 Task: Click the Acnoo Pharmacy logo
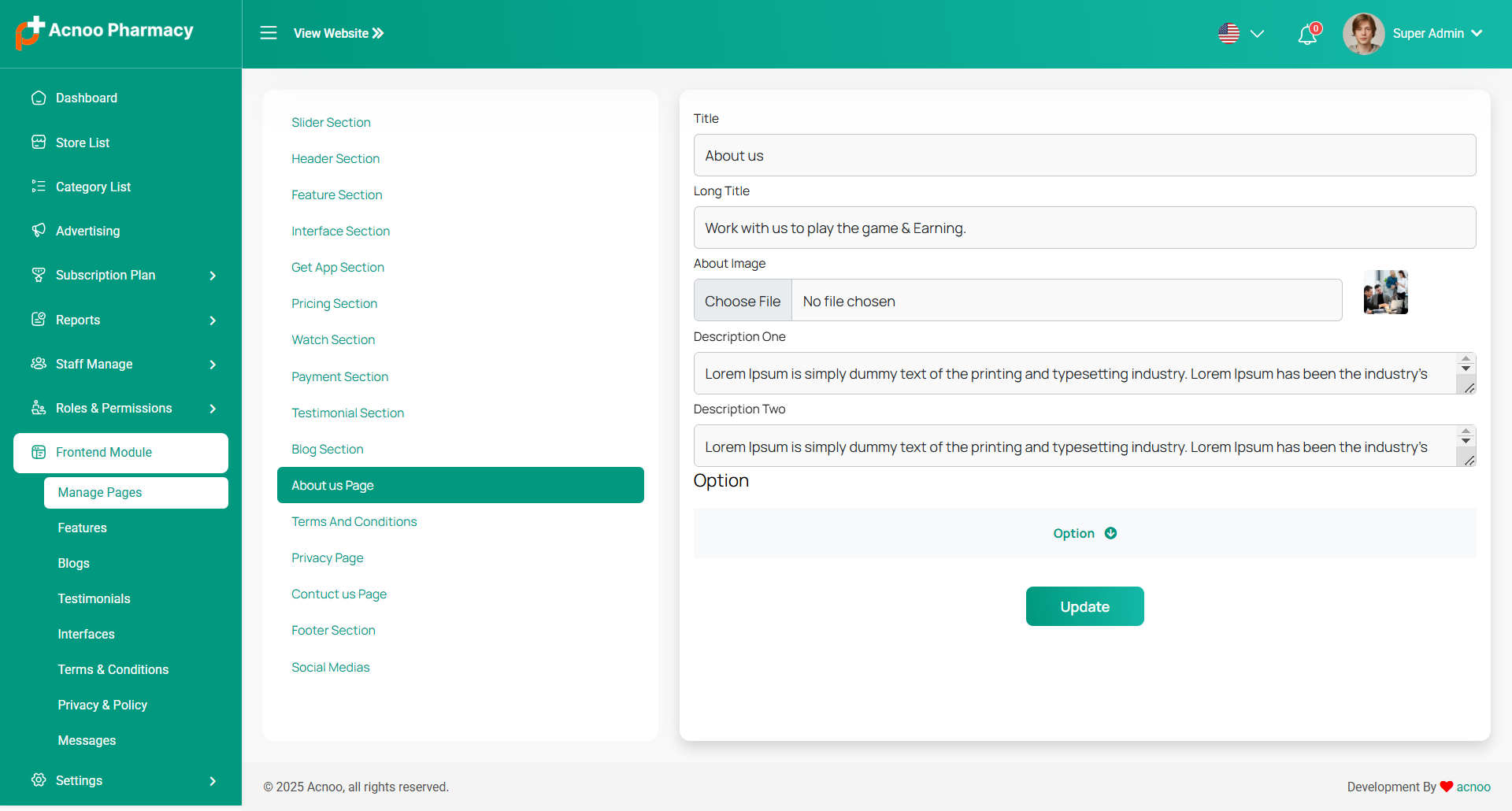[105, 32]
